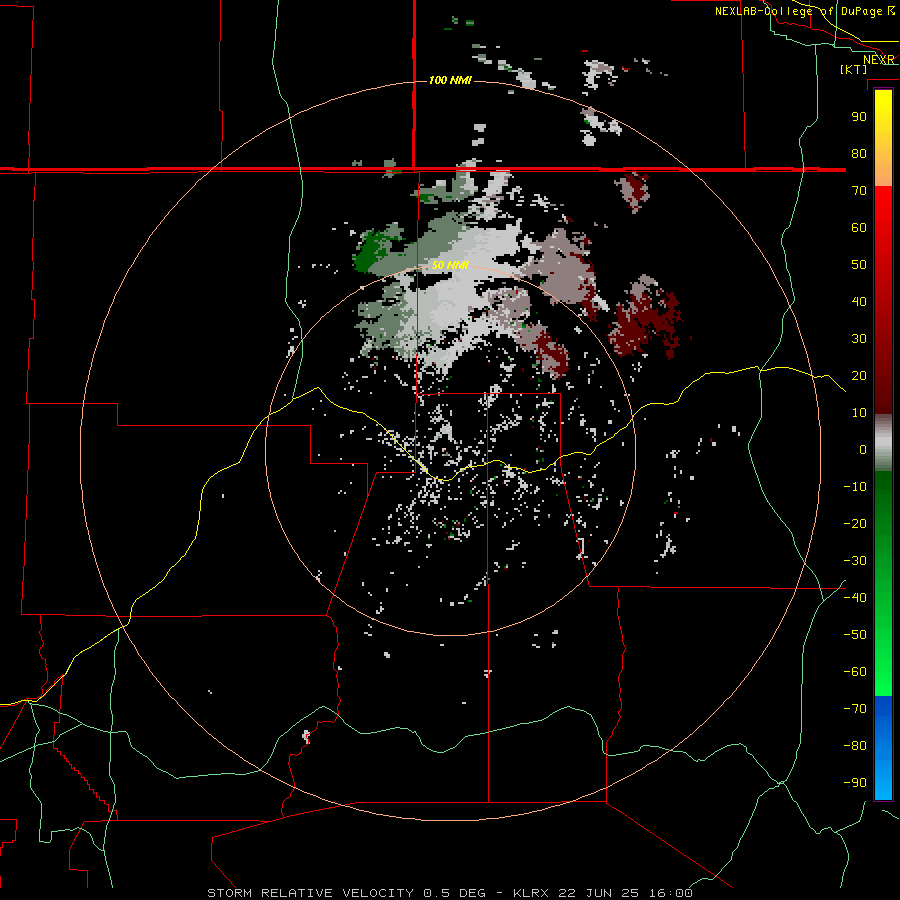Click the 22 JUN 25 16:00 timestamp

(x=626, y=893)
